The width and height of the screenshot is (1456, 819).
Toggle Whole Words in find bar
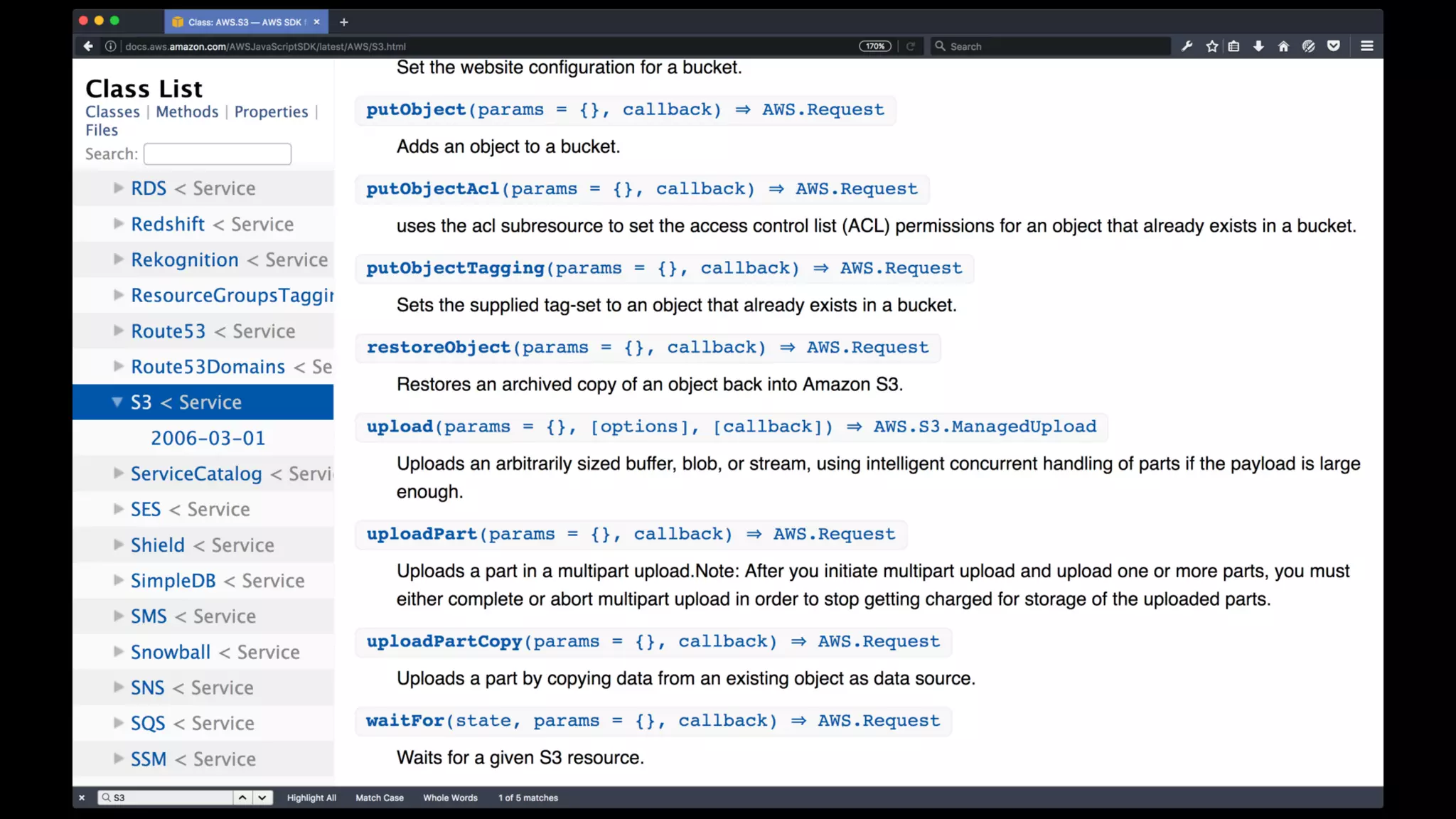pos(450,798)
